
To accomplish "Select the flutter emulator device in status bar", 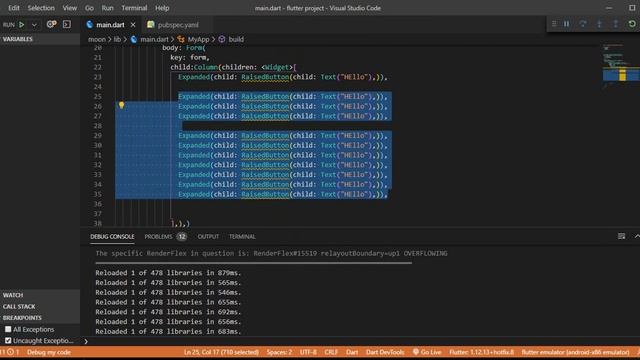I will tap(576, 352).
